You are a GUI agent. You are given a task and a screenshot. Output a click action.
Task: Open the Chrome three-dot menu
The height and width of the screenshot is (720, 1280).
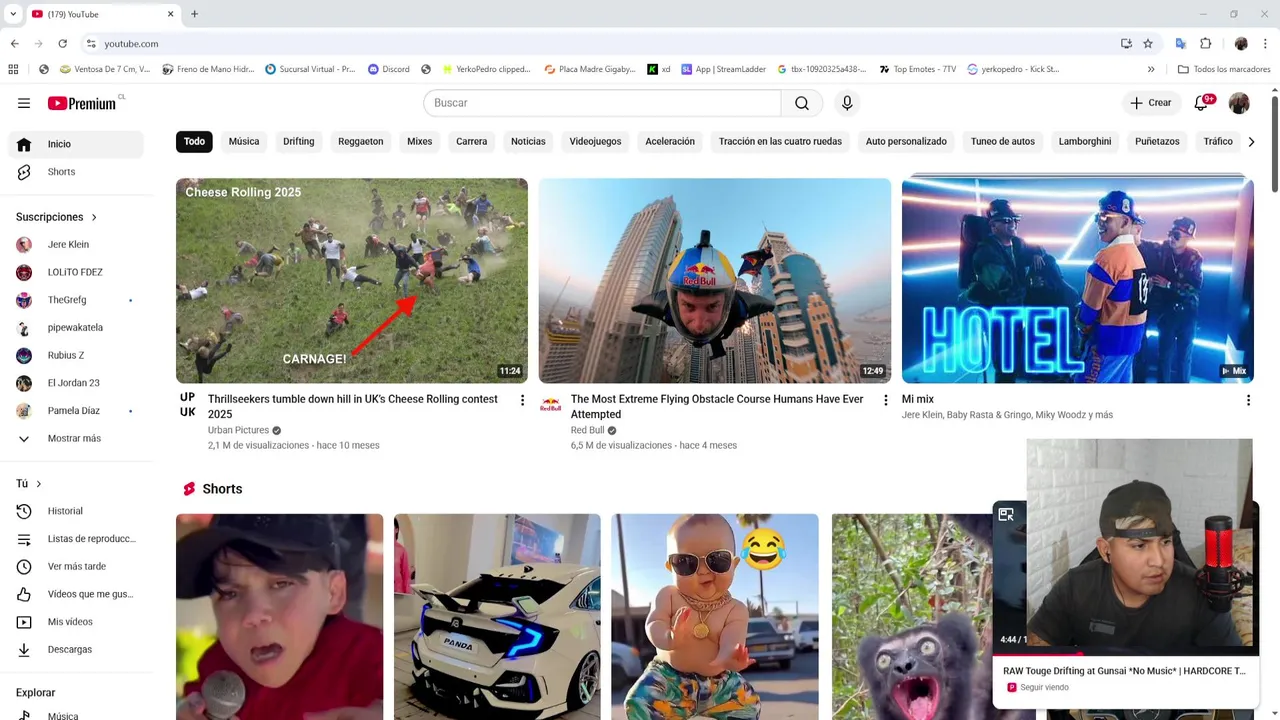coord(1266,44)
